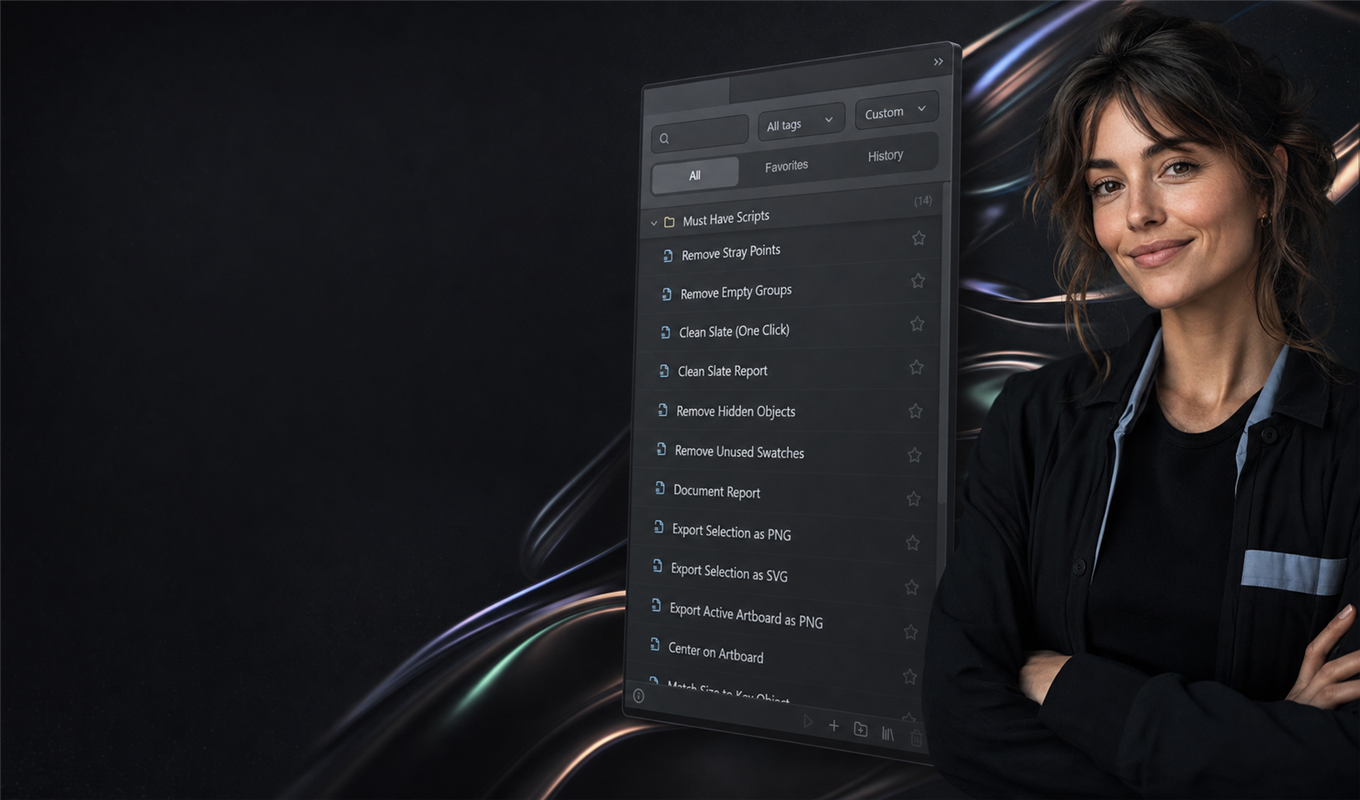Screen dimensions: 1360x800
Task: Toggle star on Remove Unused Swatches
Action: point(914,455)
